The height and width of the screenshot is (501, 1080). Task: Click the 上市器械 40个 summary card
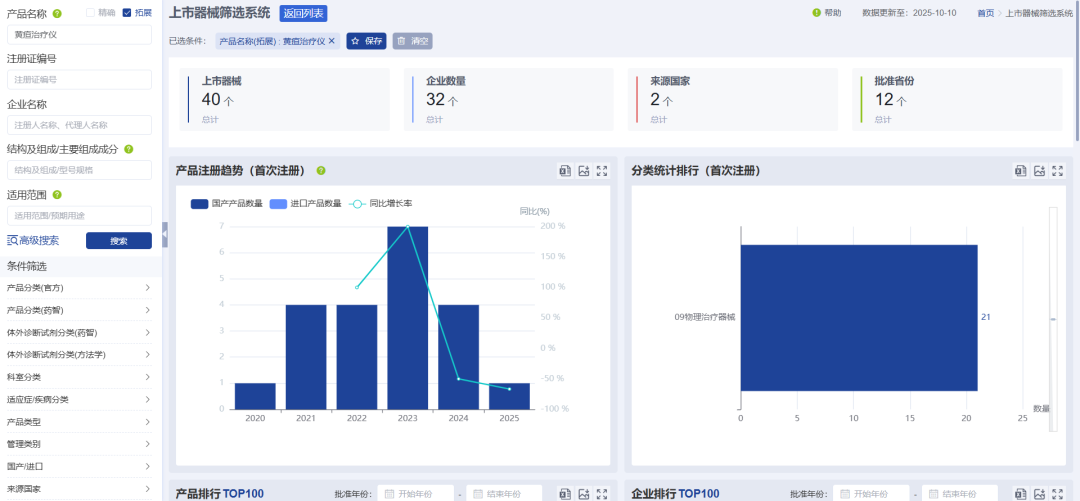coord(284,99)
